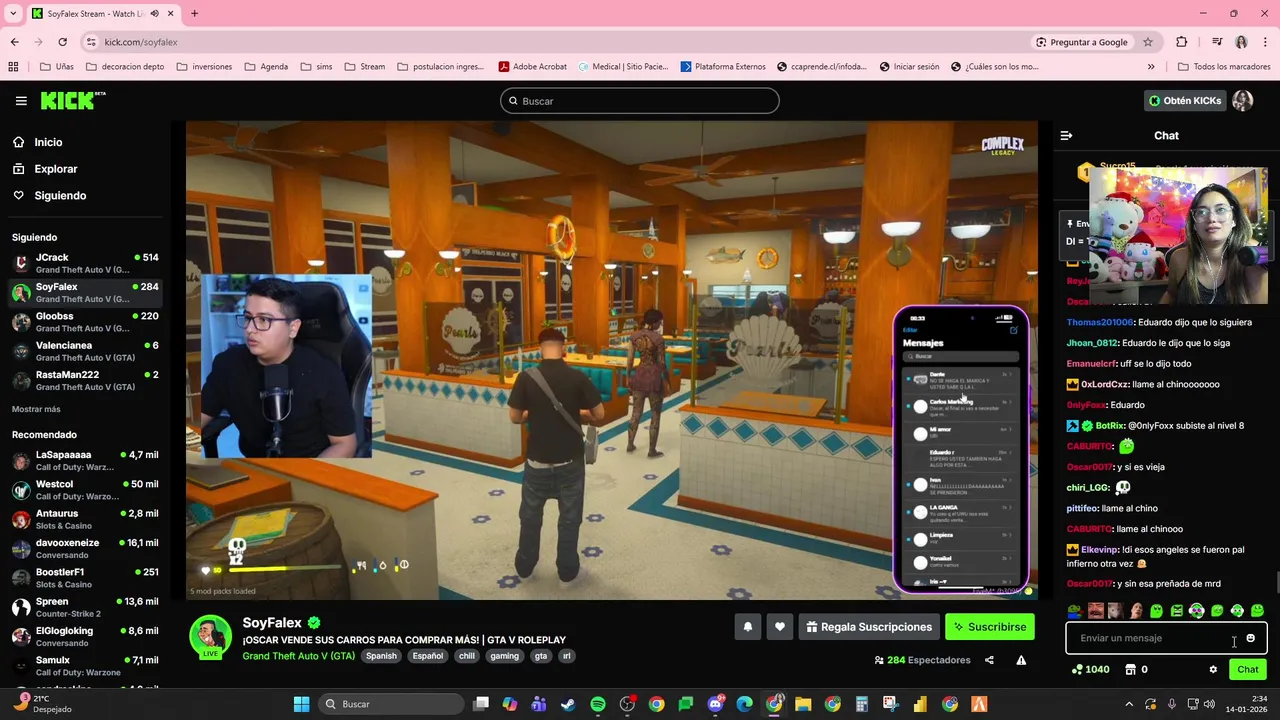This screenshot has height=720, width=1280.
Task: Open chat settings gear icon
Action: click(1213, 670)
